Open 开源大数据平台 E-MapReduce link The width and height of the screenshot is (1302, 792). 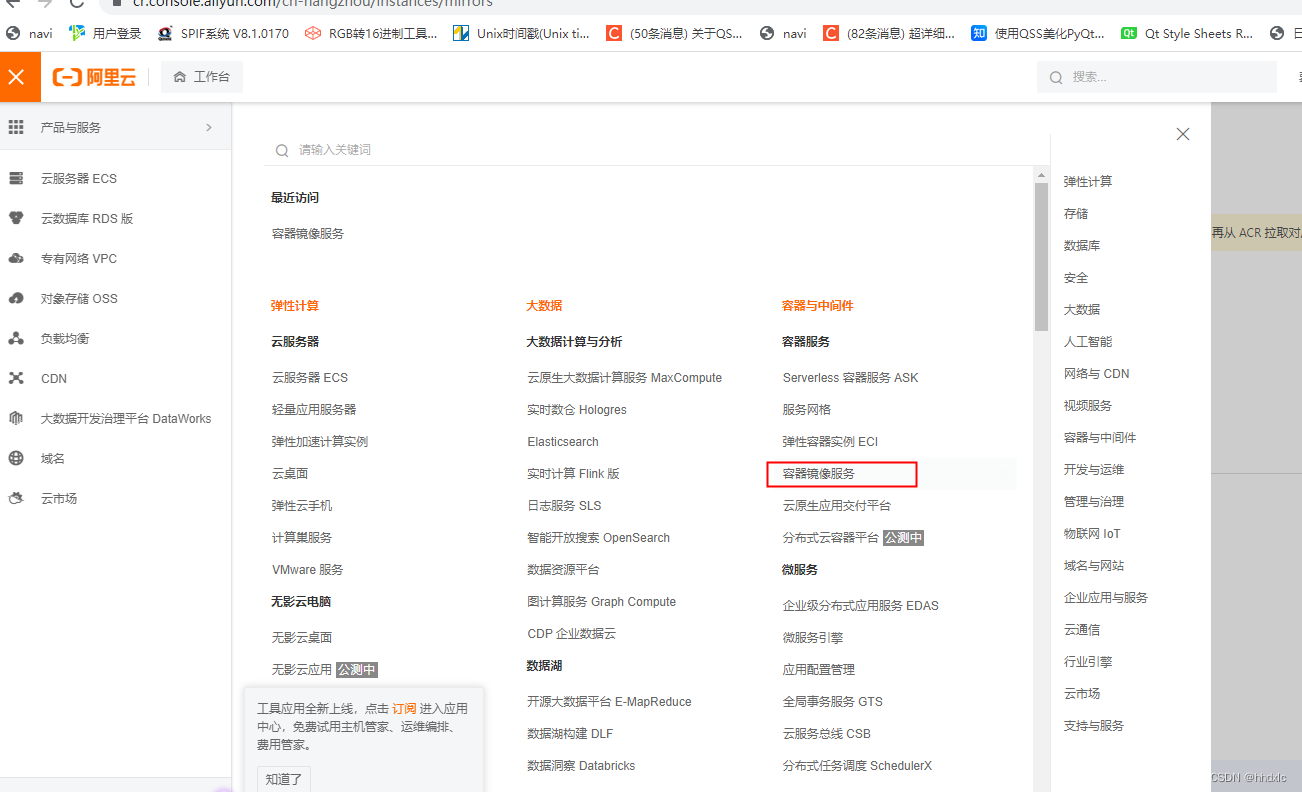[610, 702]
